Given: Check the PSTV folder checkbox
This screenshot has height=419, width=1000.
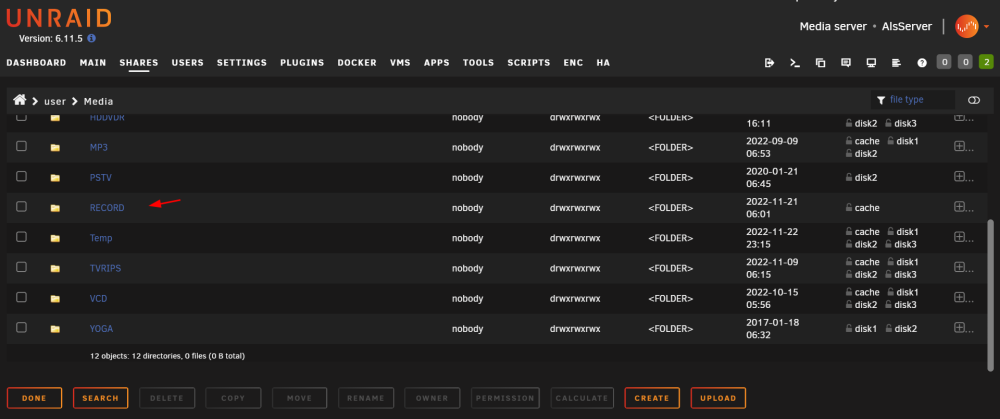Looking at the screenshot, I should click(21, 176).
